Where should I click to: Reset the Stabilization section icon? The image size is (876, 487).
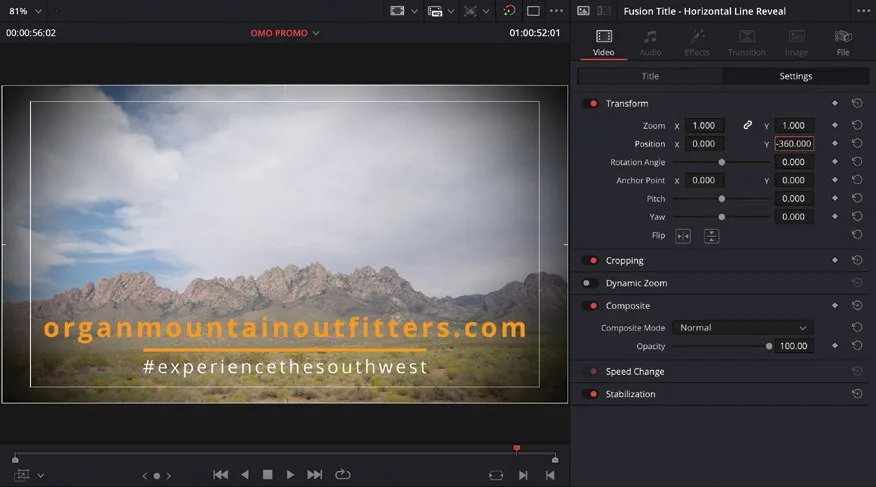pyautogui.click(x=857, y=394)
